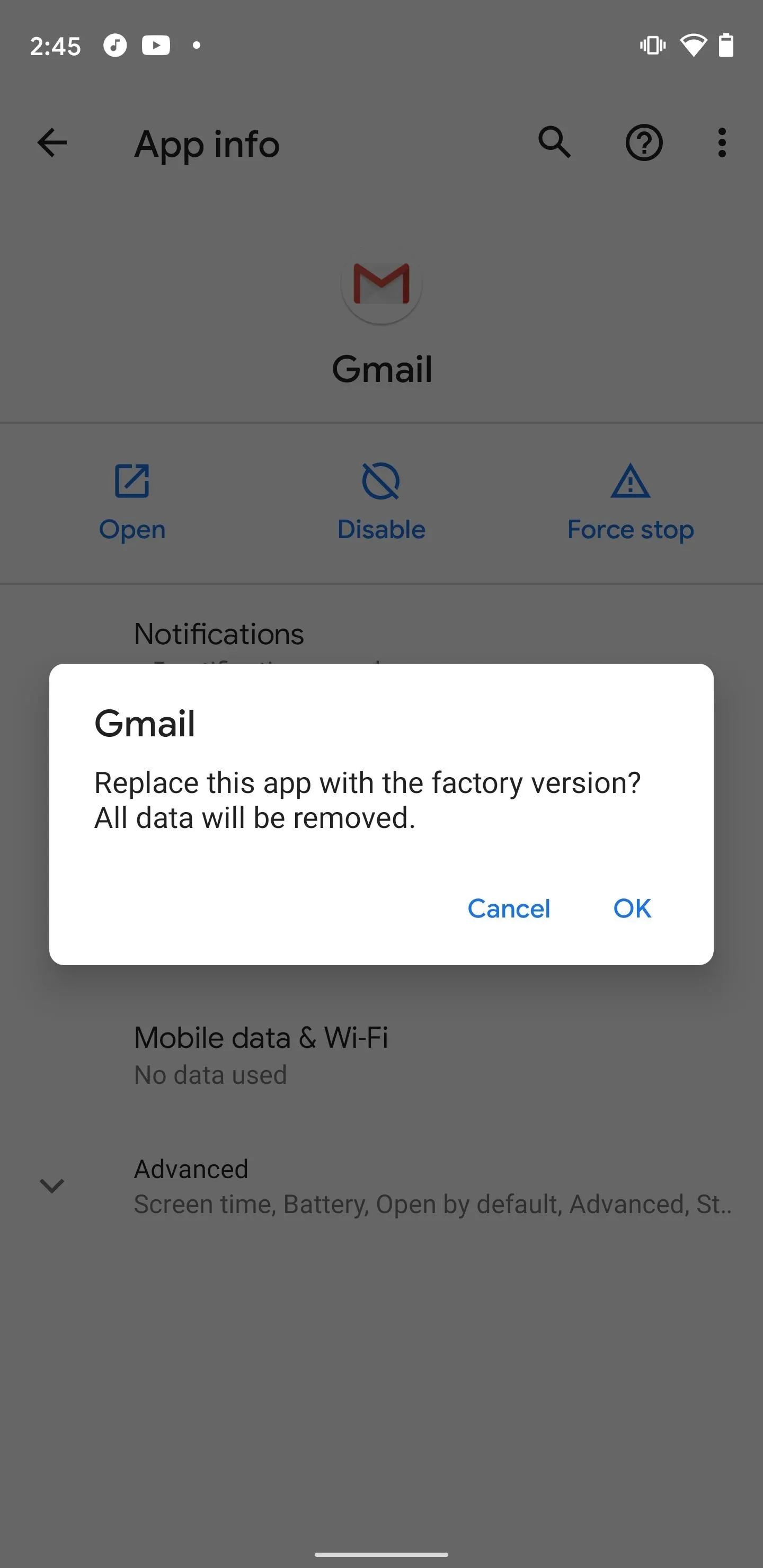Tap the battery icon in status bar
Viewport: 763px width, 1568px height.
point(725,45)
